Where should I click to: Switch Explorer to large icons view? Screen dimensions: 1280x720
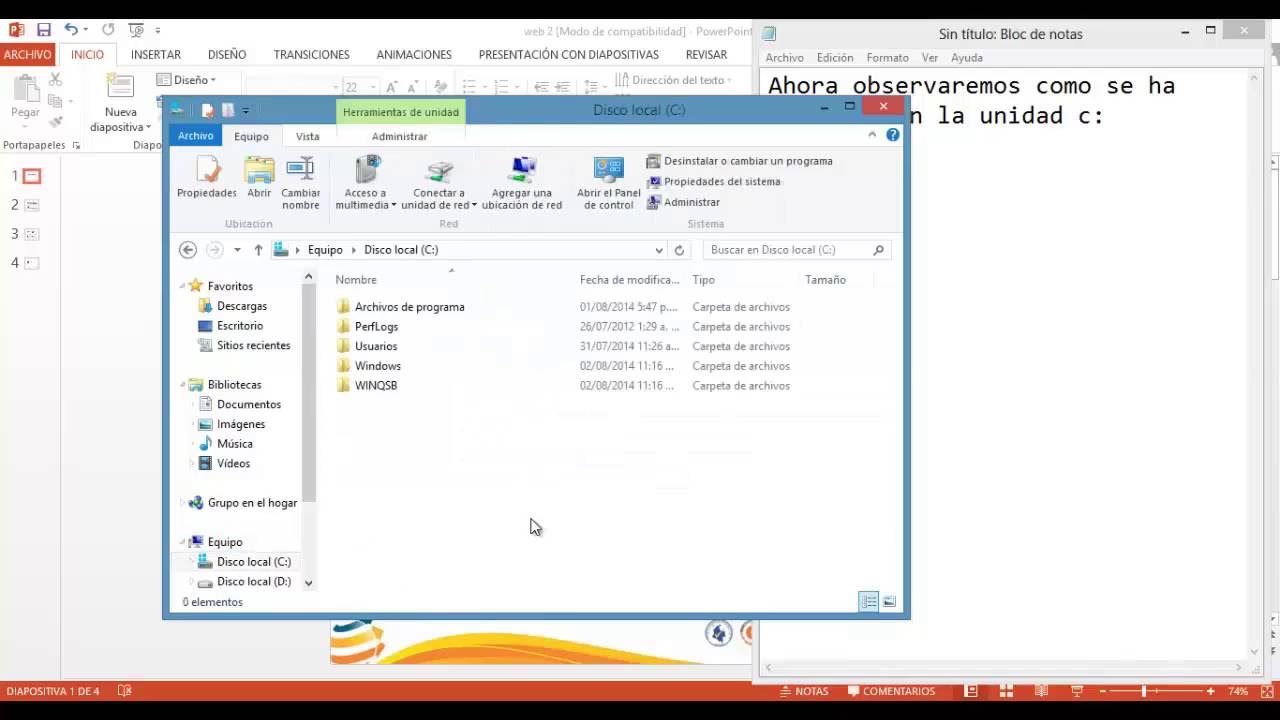point(889,601)
